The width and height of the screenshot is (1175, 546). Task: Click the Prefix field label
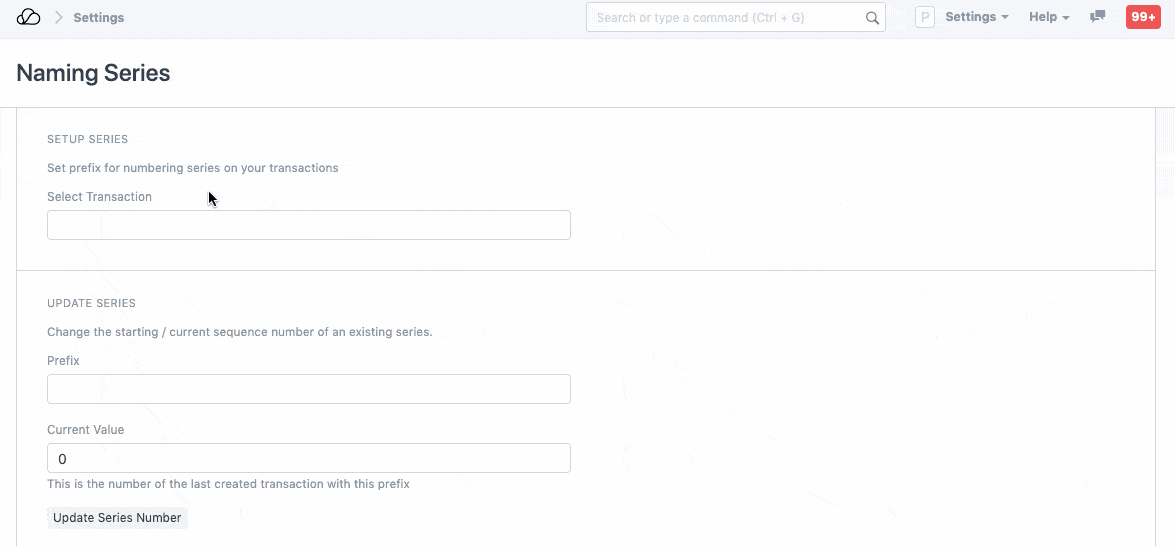pyautogui.click(x=63, y=361)
